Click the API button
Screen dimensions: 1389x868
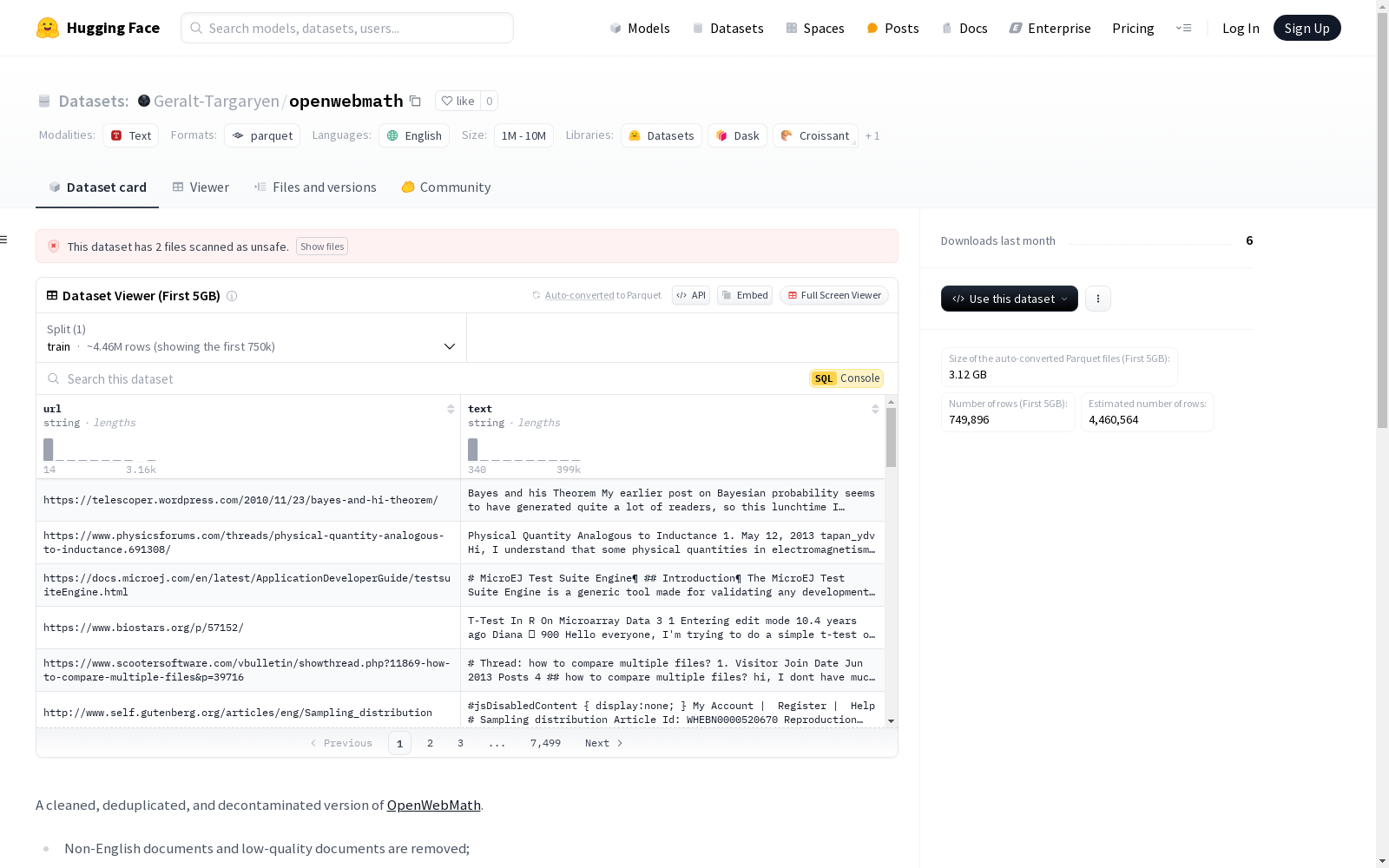pyautogui.click(x=691, y=295)
